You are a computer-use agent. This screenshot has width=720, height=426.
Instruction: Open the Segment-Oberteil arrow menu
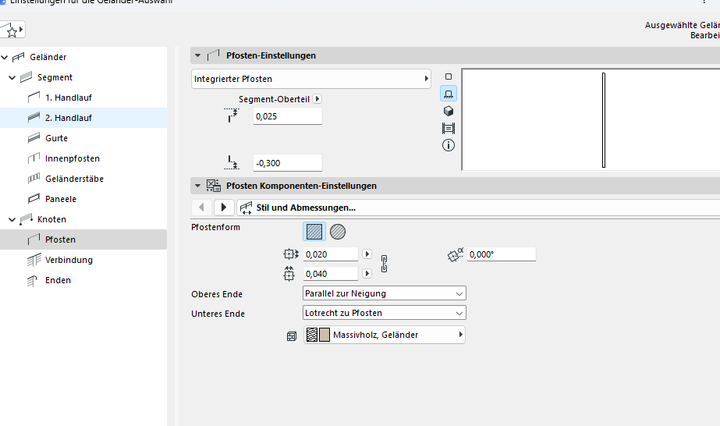click(317, 99)
